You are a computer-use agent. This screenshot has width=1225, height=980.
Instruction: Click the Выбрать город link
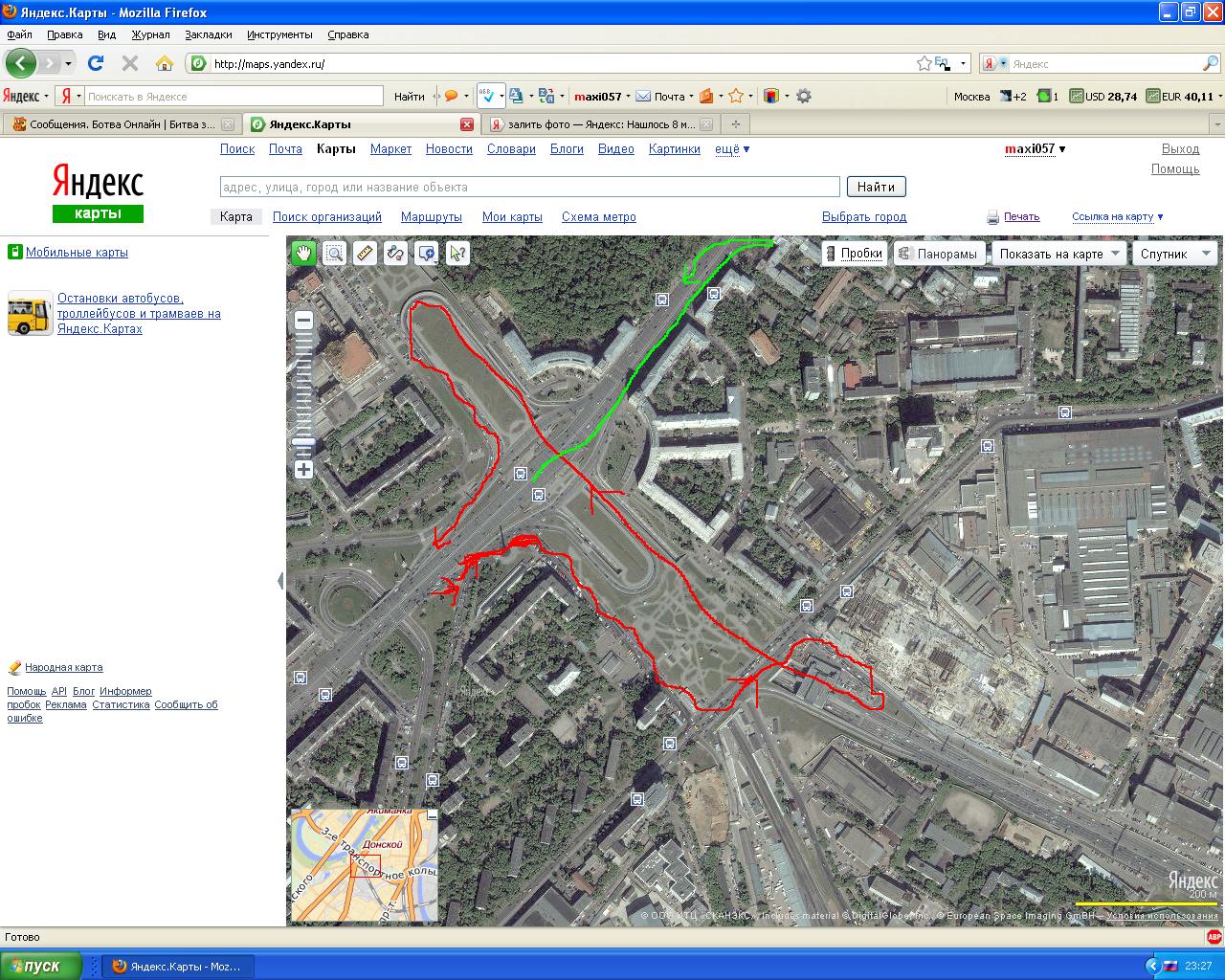click(864, 217)
